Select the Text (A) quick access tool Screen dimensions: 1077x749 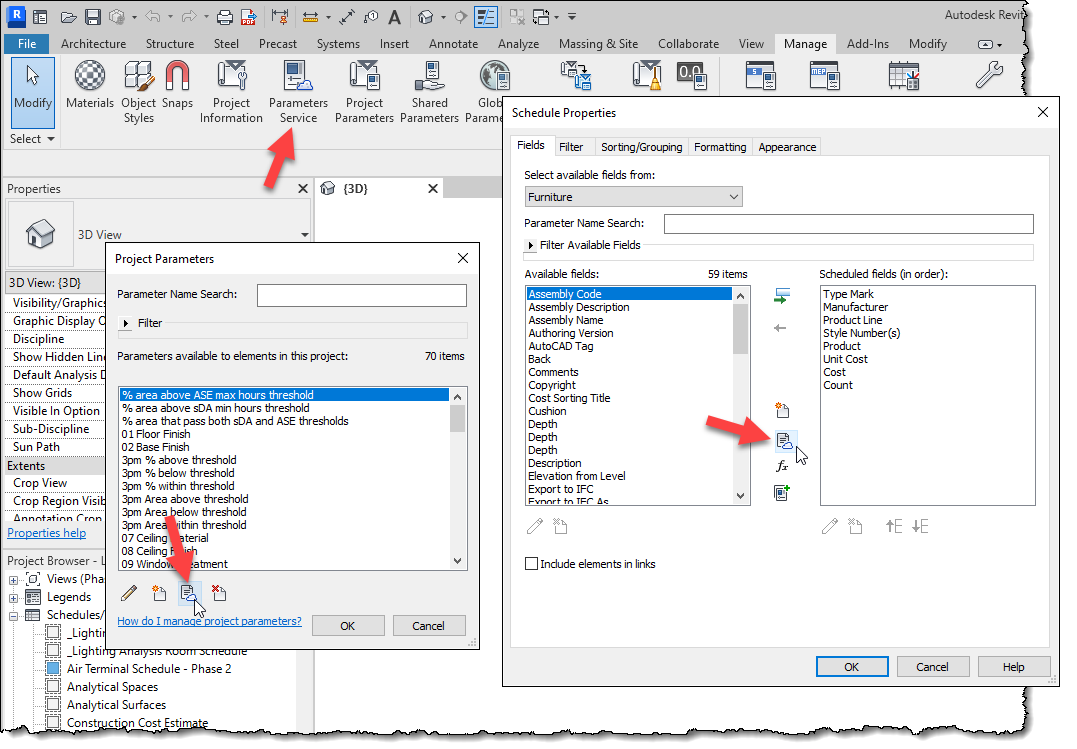(x=394, y=17)
